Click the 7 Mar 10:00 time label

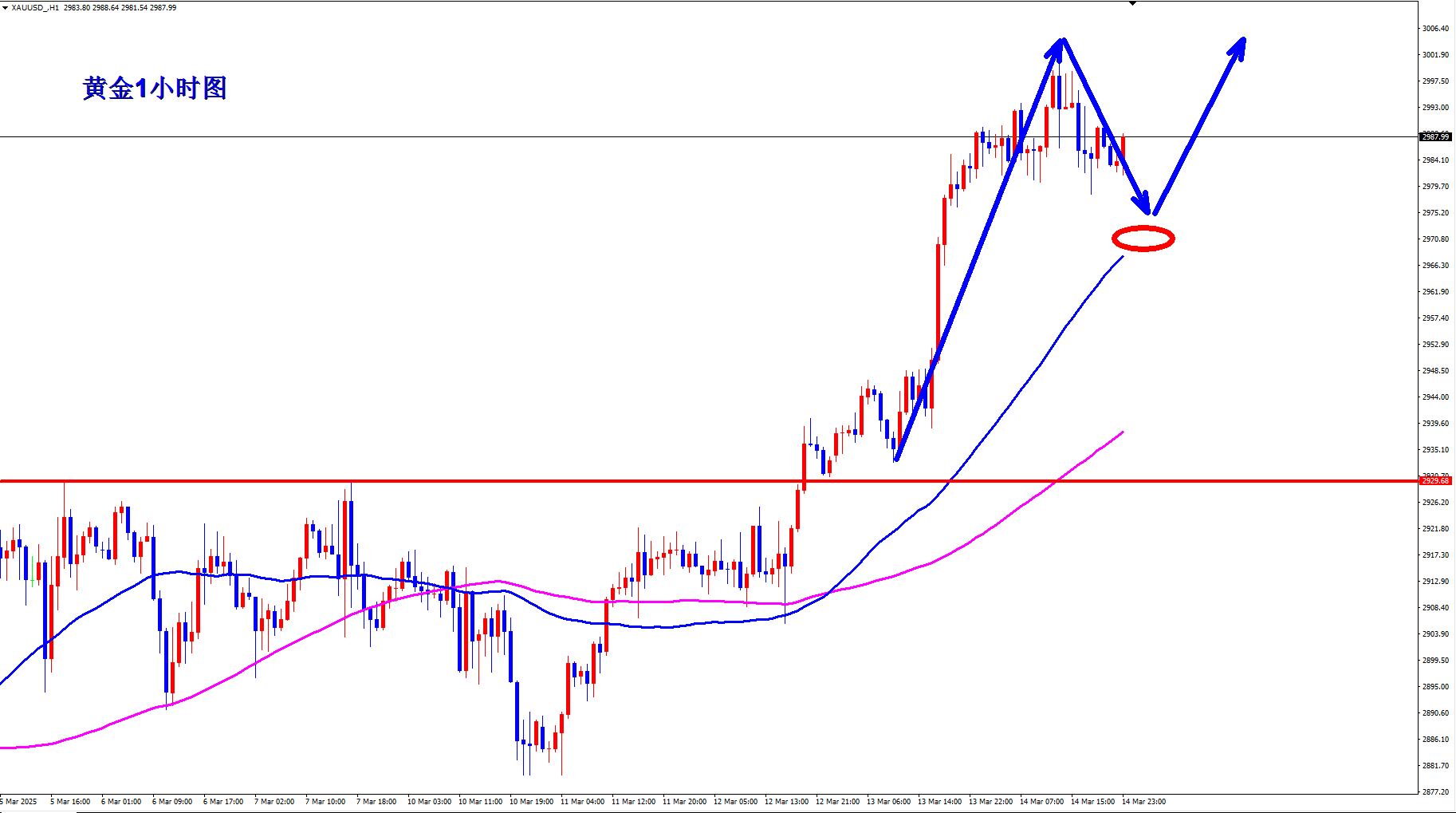tap(325, 802)
